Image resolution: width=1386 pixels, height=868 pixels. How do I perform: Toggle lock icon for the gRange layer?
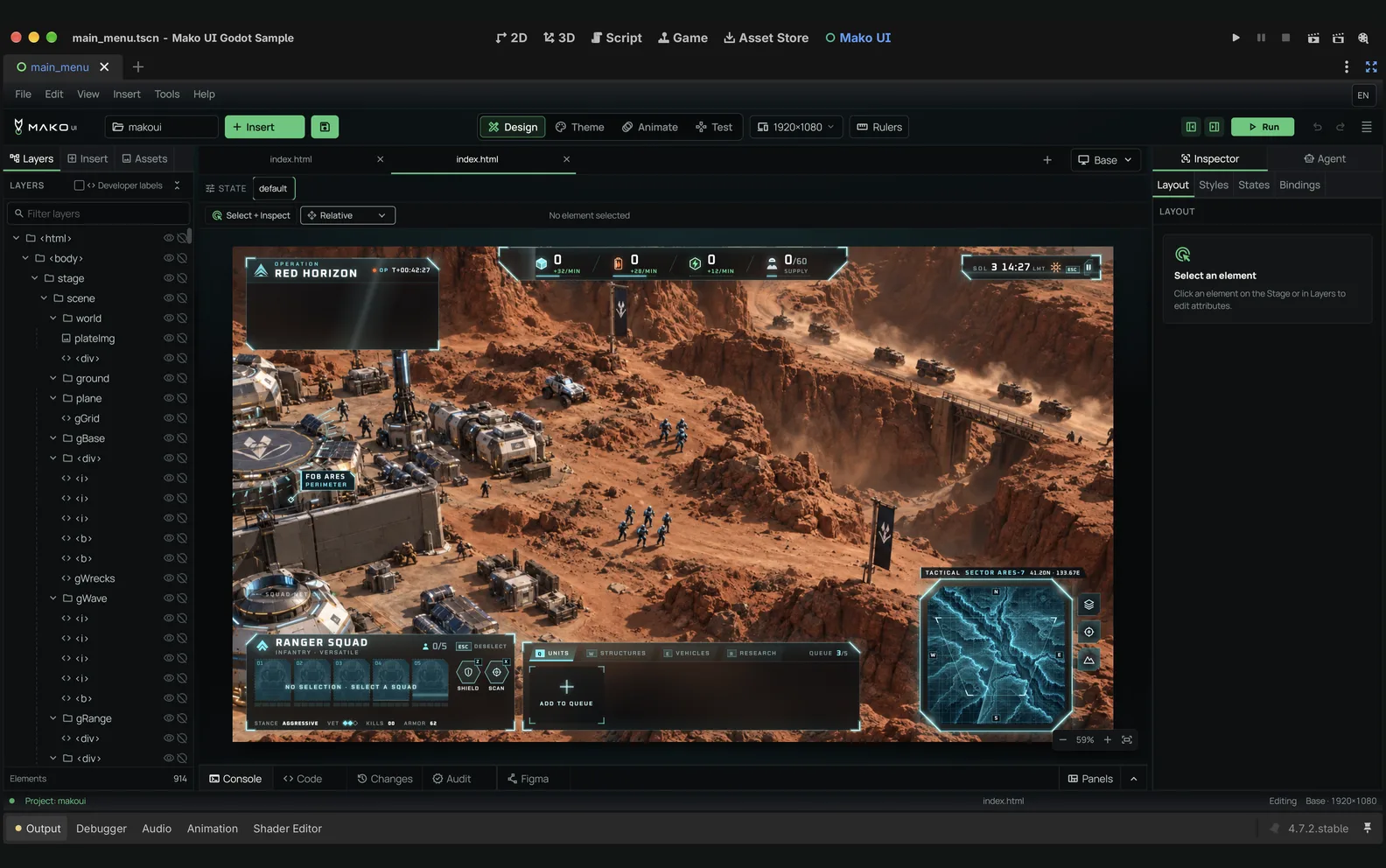[x=182, y=718]
